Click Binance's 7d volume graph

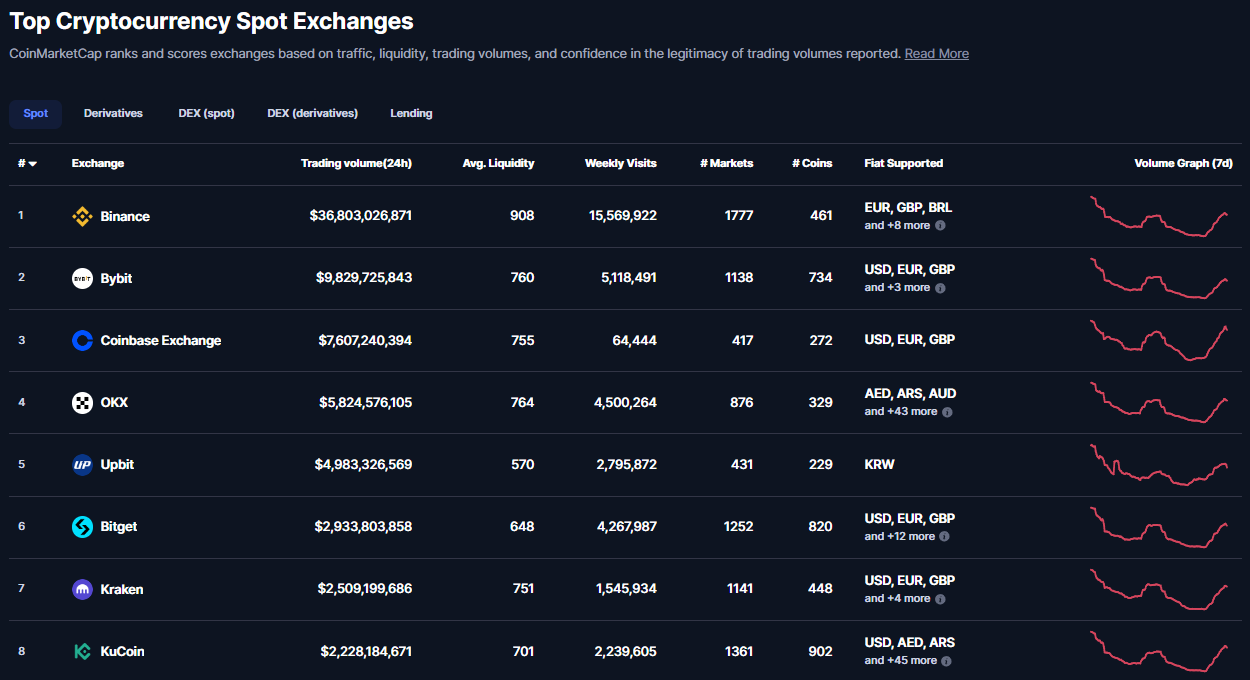tap(1160, 216)
